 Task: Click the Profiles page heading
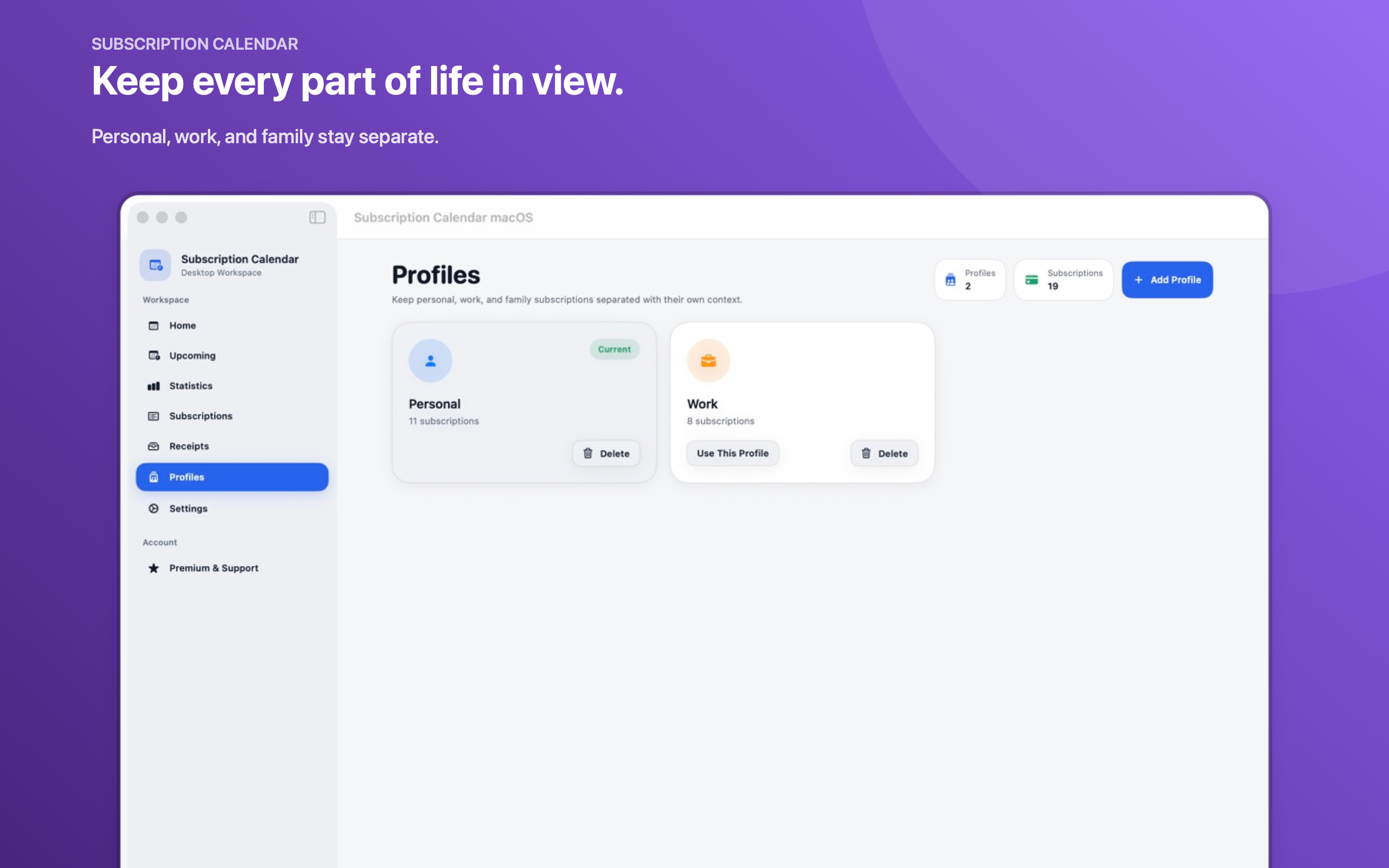click(x=436, y=275)
